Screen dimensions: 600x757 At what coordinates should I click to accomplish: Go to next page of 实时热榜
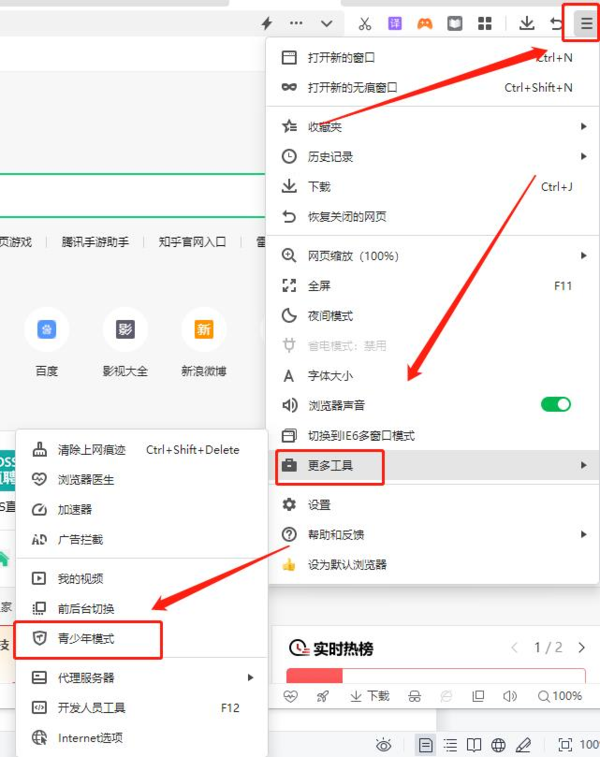tap(582, 647)
